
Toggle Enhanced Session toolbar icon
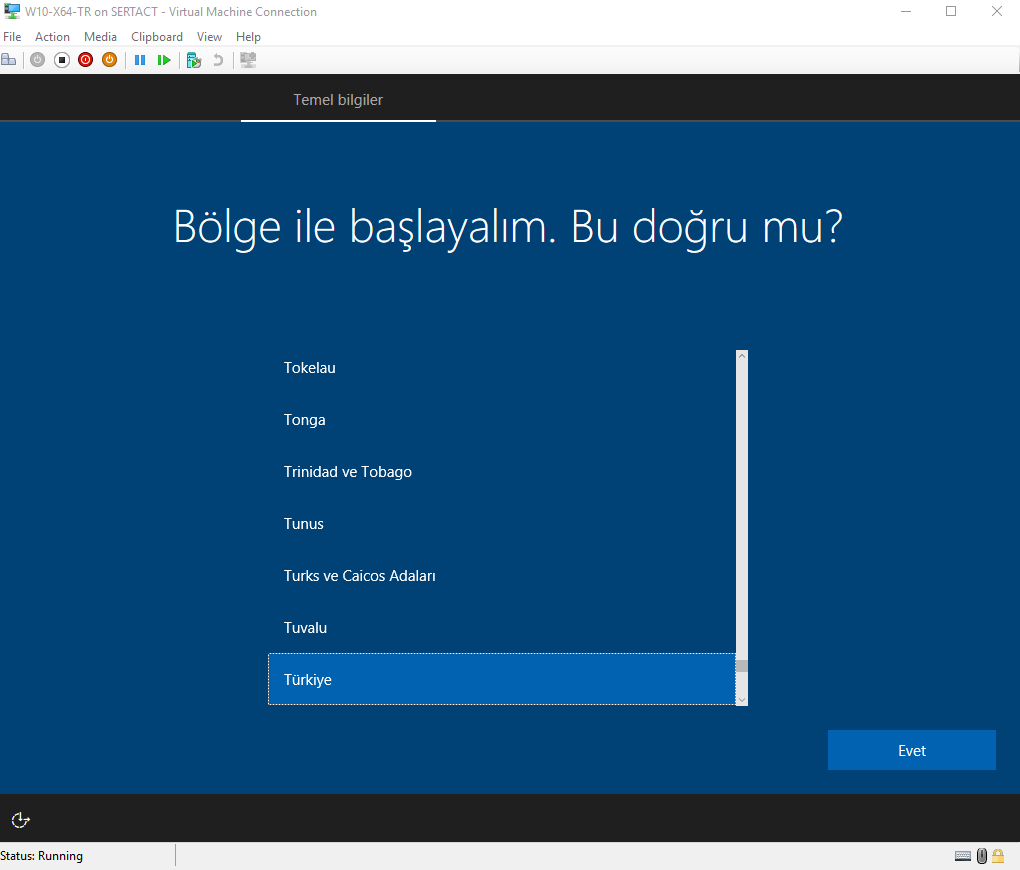pyautogui.click(x=248, y=60)
